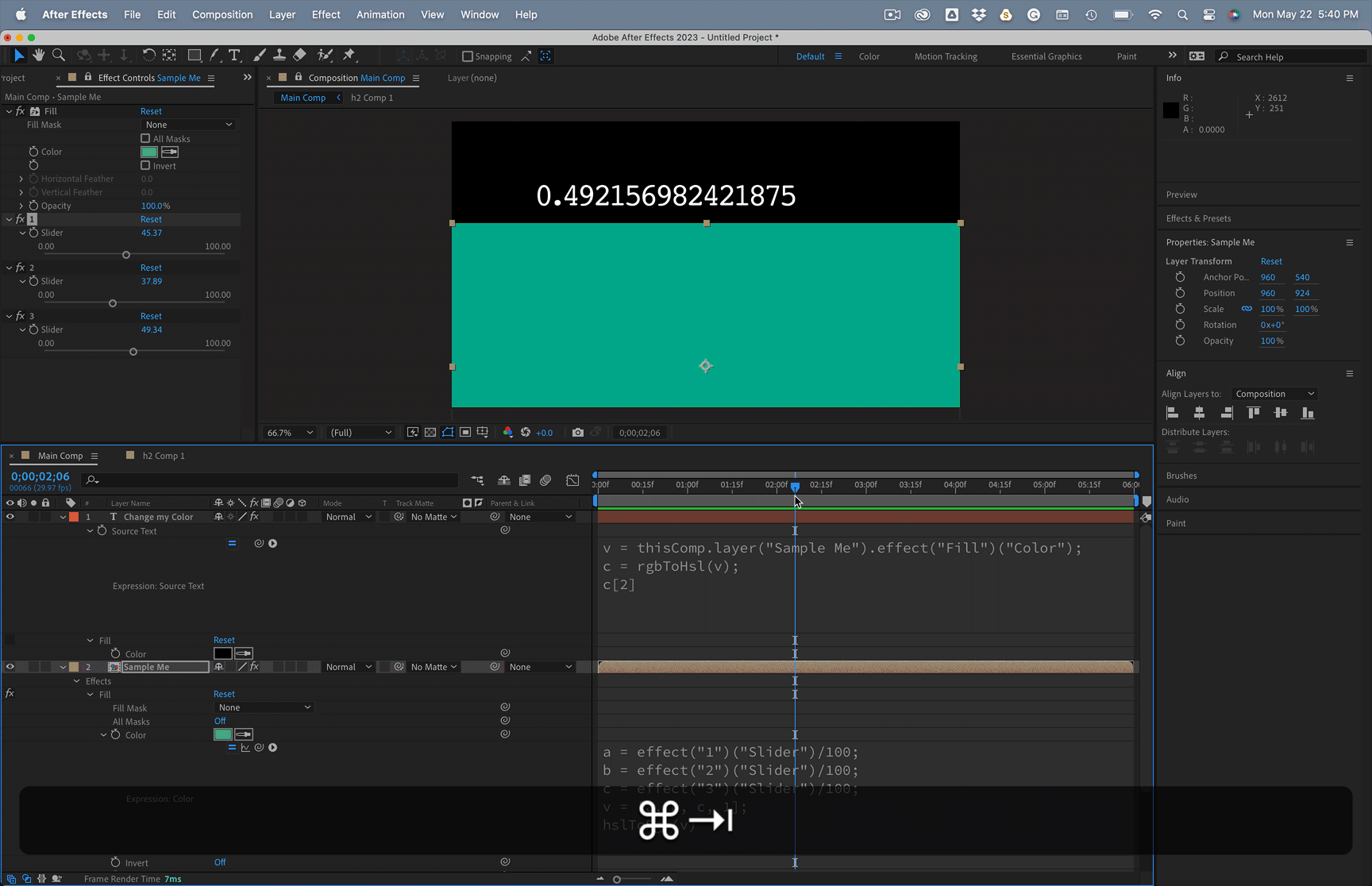Open Align Layers to Composition dropdown
Image resolution: width=1372 pixels, height=886 pixels.
[x=1274, y=394]
